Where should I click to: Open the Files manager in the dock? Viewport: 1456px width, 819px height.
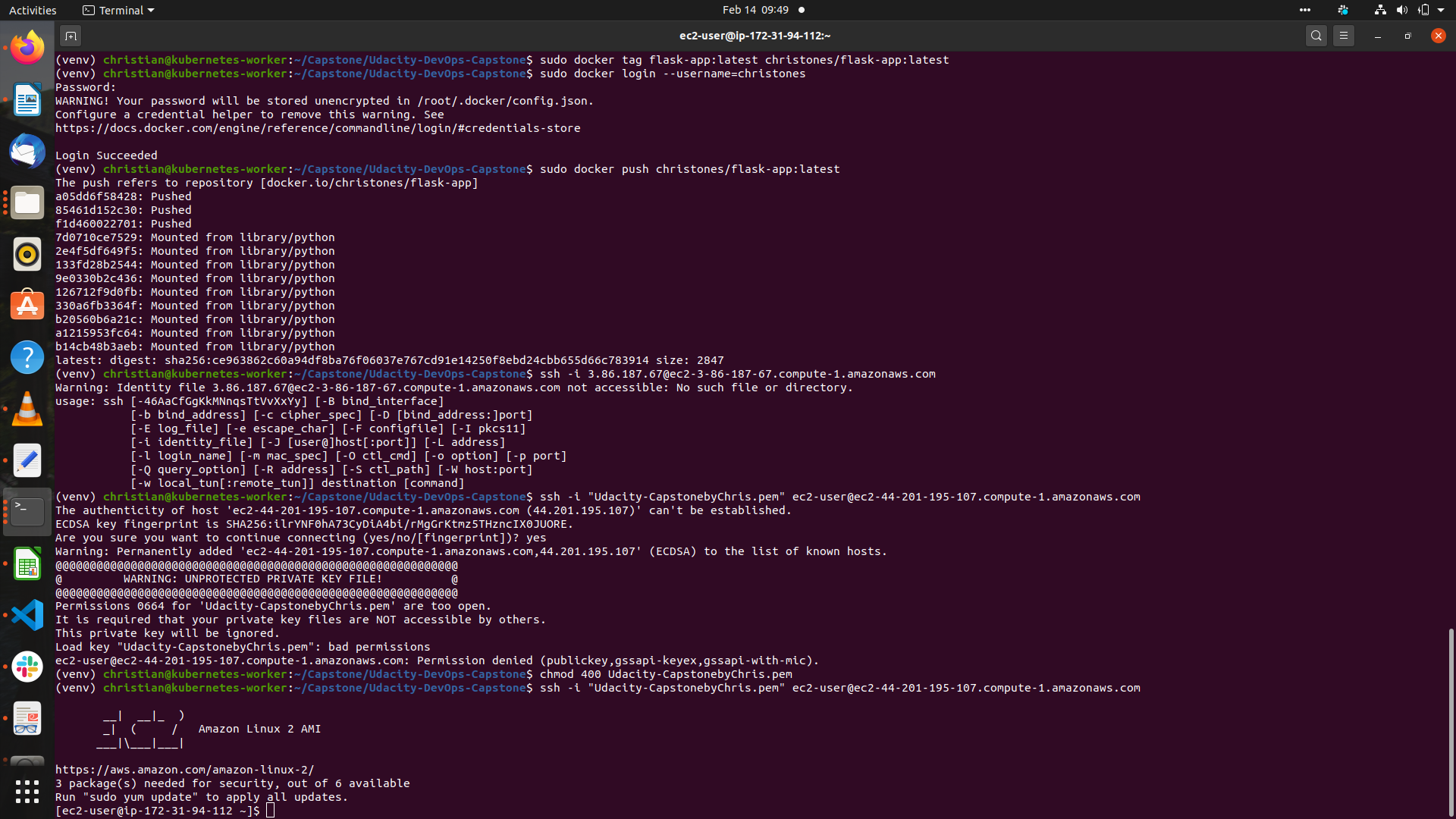(x=27, y=203)
